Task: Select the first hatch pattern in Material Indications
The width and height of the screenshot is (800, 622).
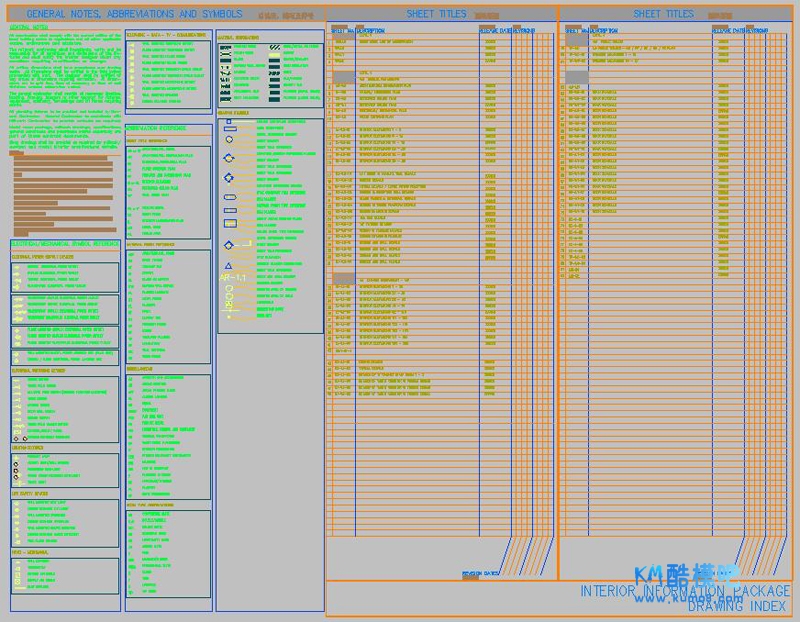Action: (224, 47)
